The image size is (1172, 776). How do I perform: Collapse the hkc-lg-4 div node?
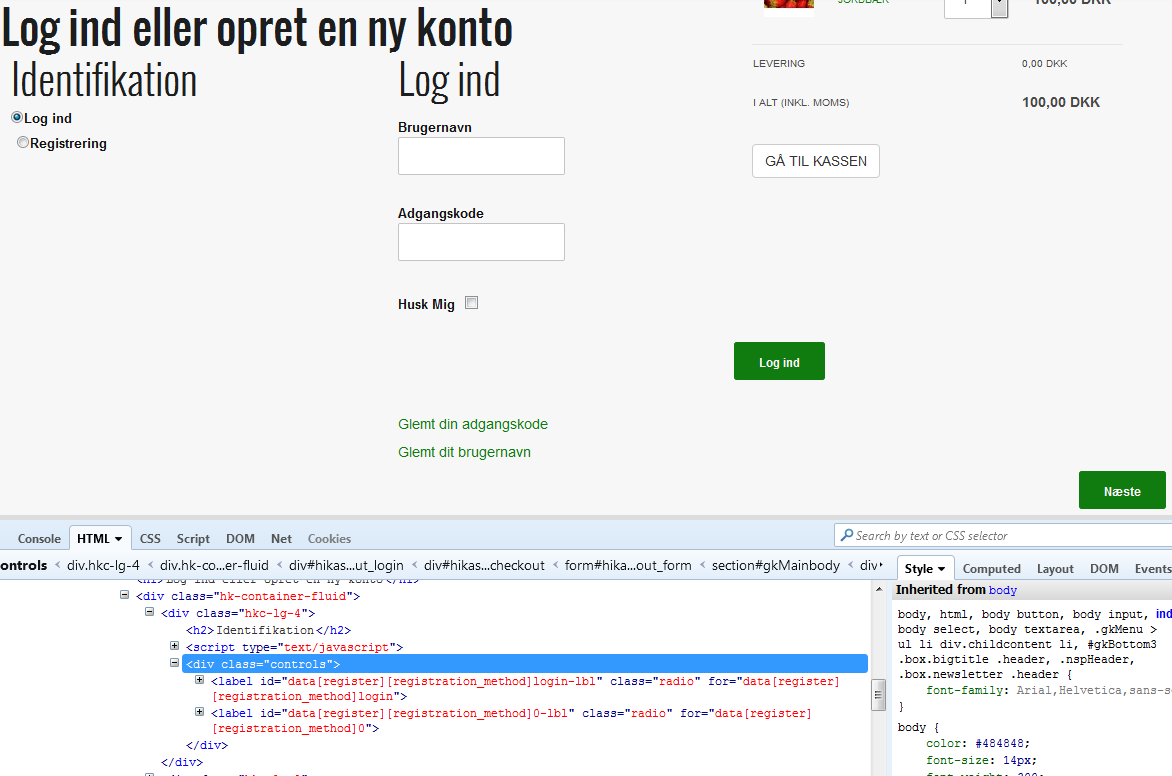click(x=149, y=612)
